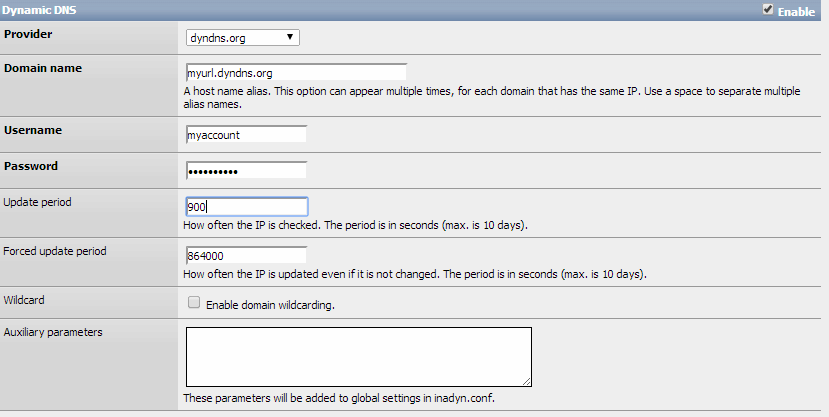Viewport: 829px width, 417px height.
Task: Click the 'Enable domain wildcarding' label text
Action: click(269, 305)
